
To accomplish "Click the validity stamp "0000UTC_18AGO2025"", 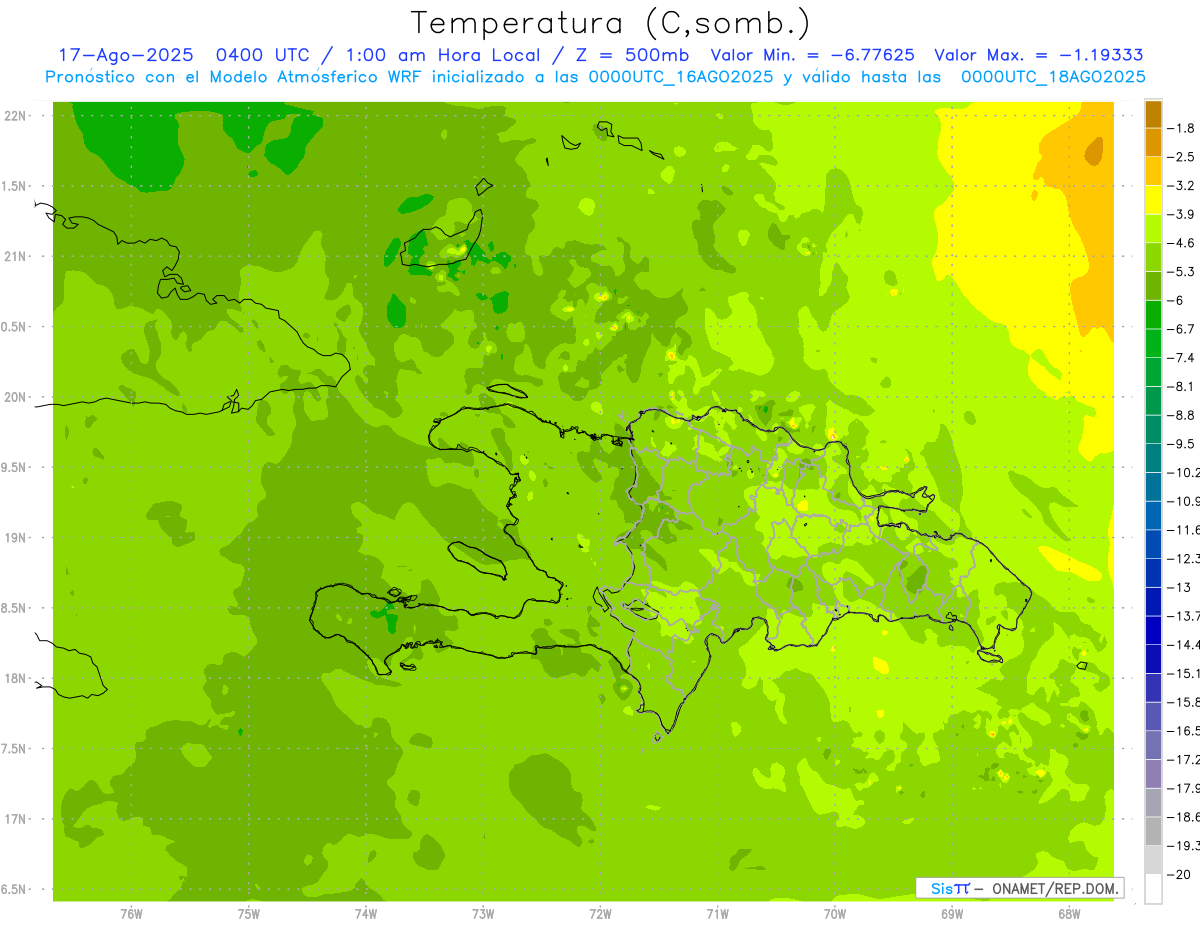I will click(x=1053, y=77).
